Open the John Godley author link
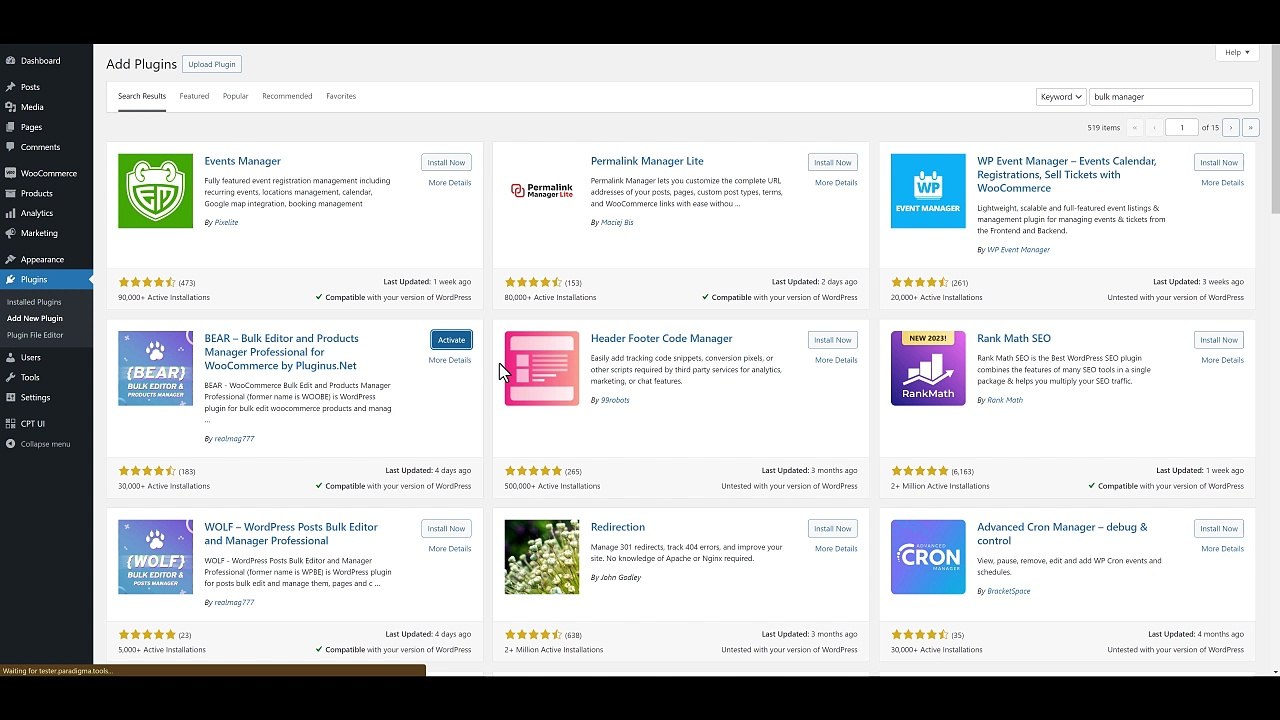 tap(621, 577)
